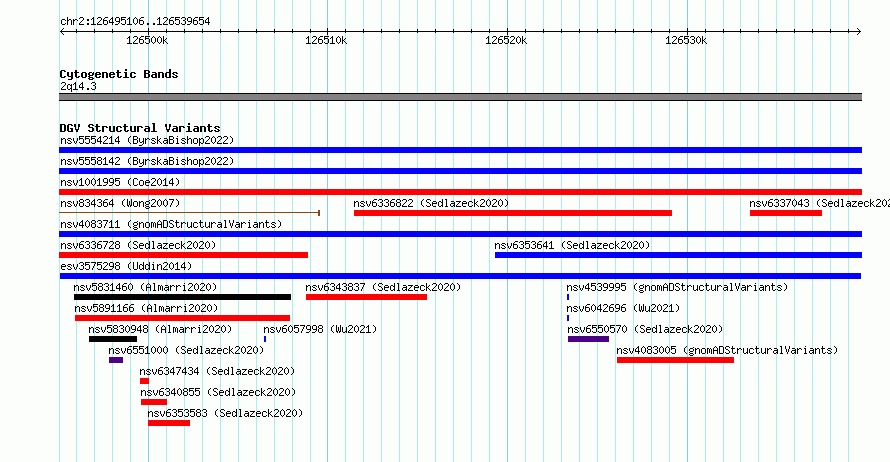Click the tiny blue nsv4539995 marker
Viewport: 890px width, 462px height.
click(568, 297)
